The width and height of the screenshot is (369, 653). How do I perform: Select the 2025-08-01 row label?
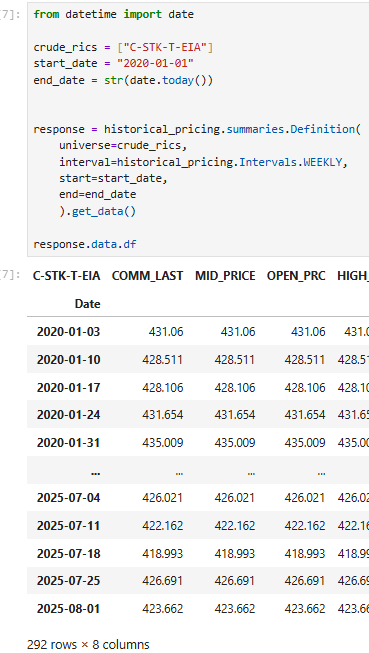[x=68, y=609]
